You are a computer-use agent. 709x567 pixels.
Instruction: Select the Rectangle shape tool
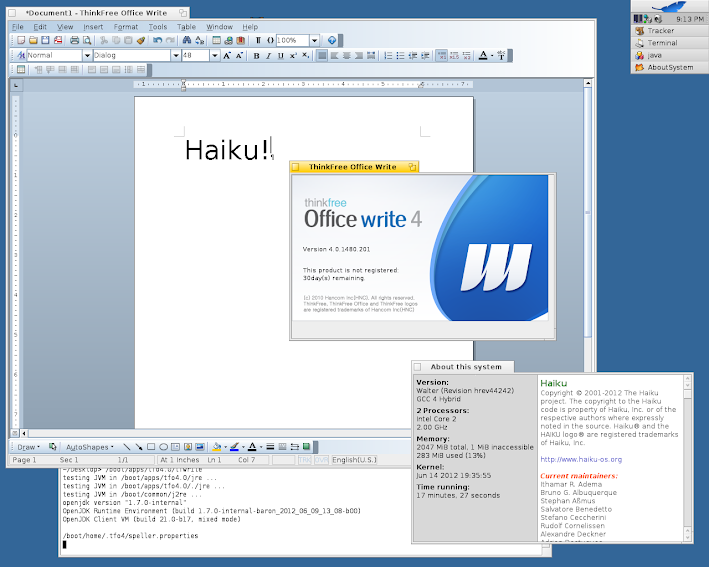tap(151, 447)
